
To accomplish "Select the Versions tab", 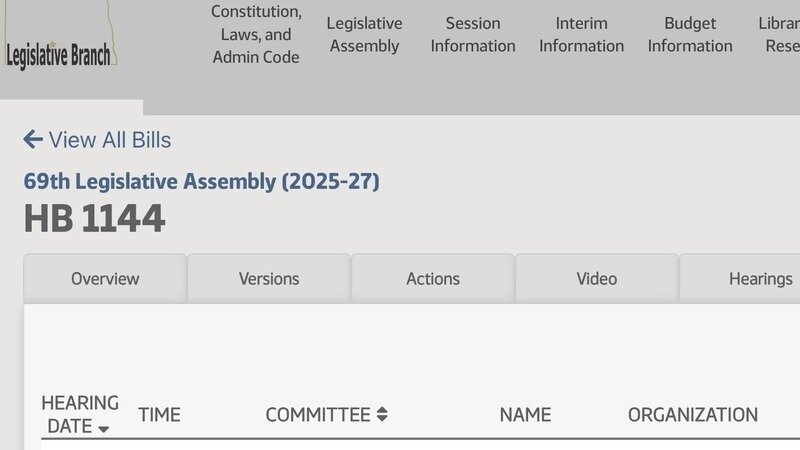I will coord(269,279).
